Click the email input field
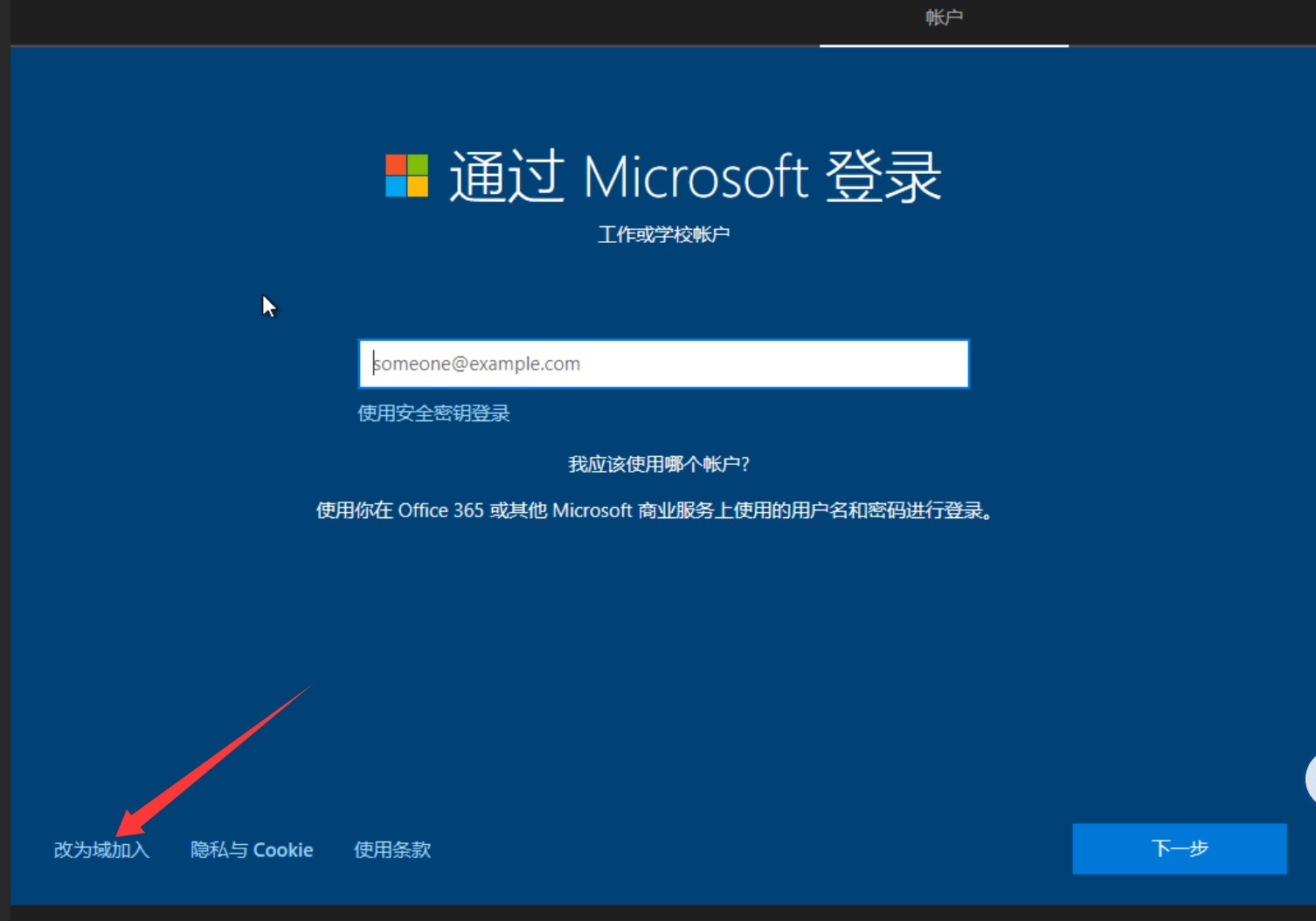 (x=663, y=364)
